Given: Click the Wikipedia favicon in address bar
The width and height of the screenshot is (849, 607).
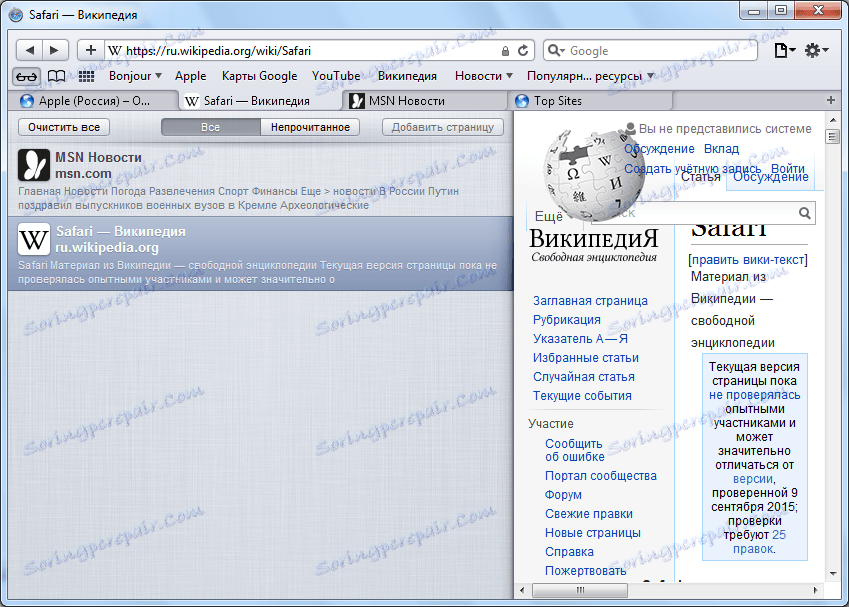Looking at the screenshot, I should 114,51.
